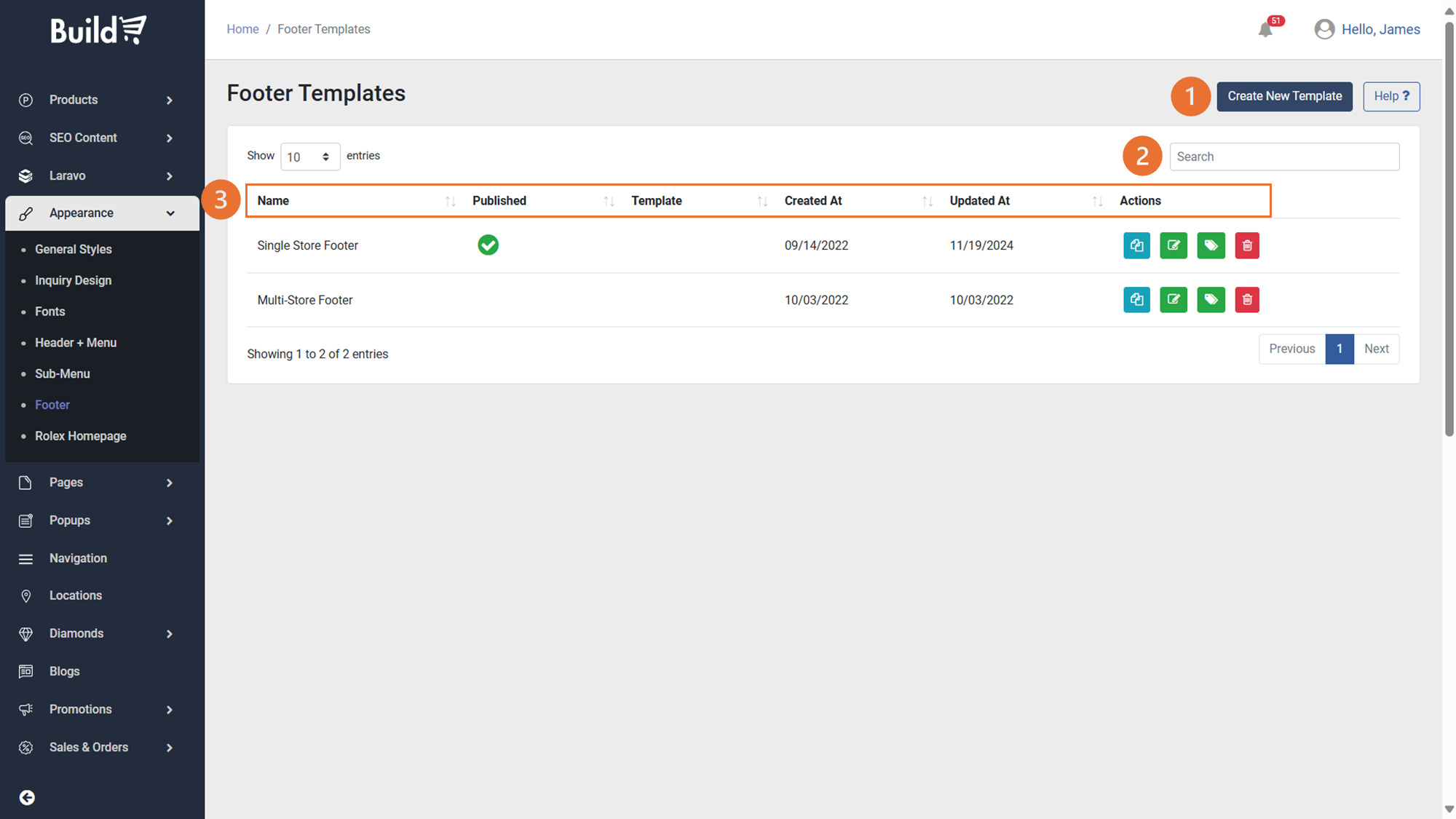This screenshot has width=1456, height=819.
Task: Click the Create New Template button
Action: click(1284, 96)
